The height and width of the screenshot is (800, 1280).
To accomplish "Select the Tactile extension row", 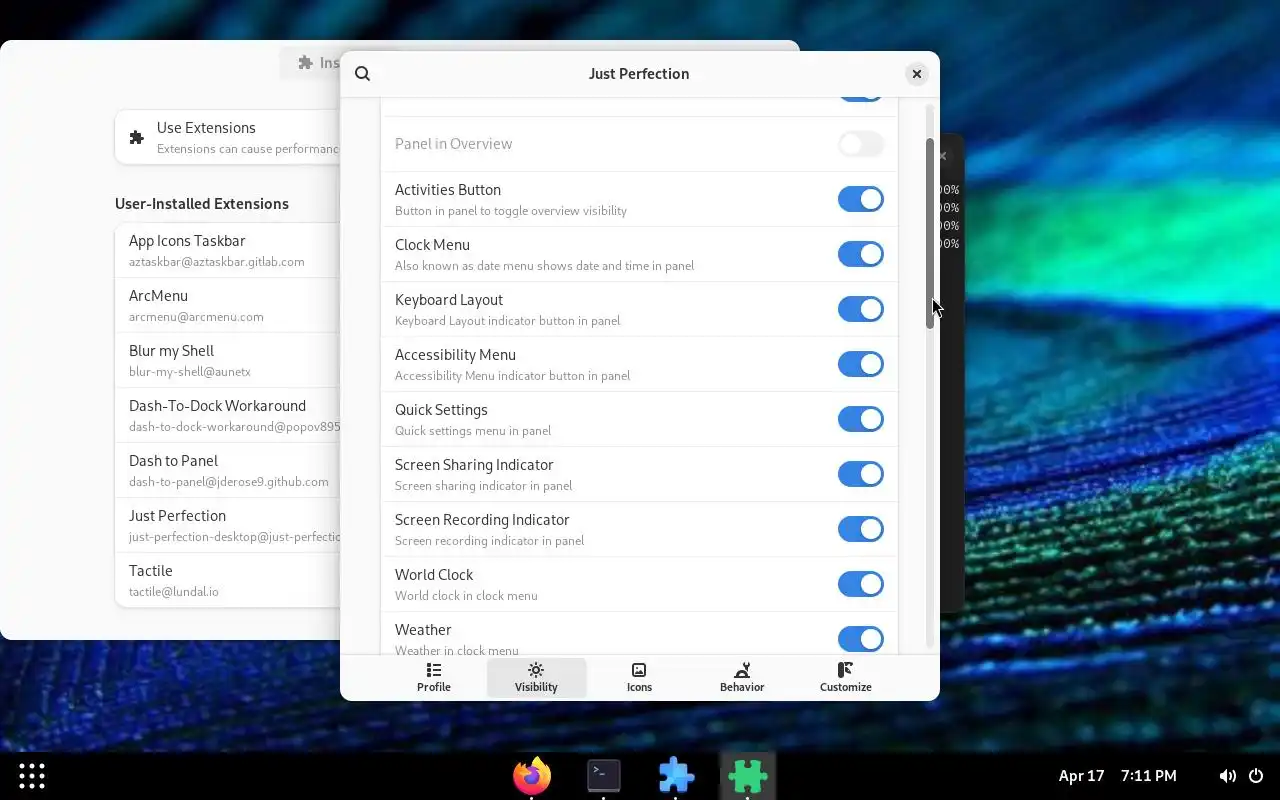I will click(x=228, y=580).
